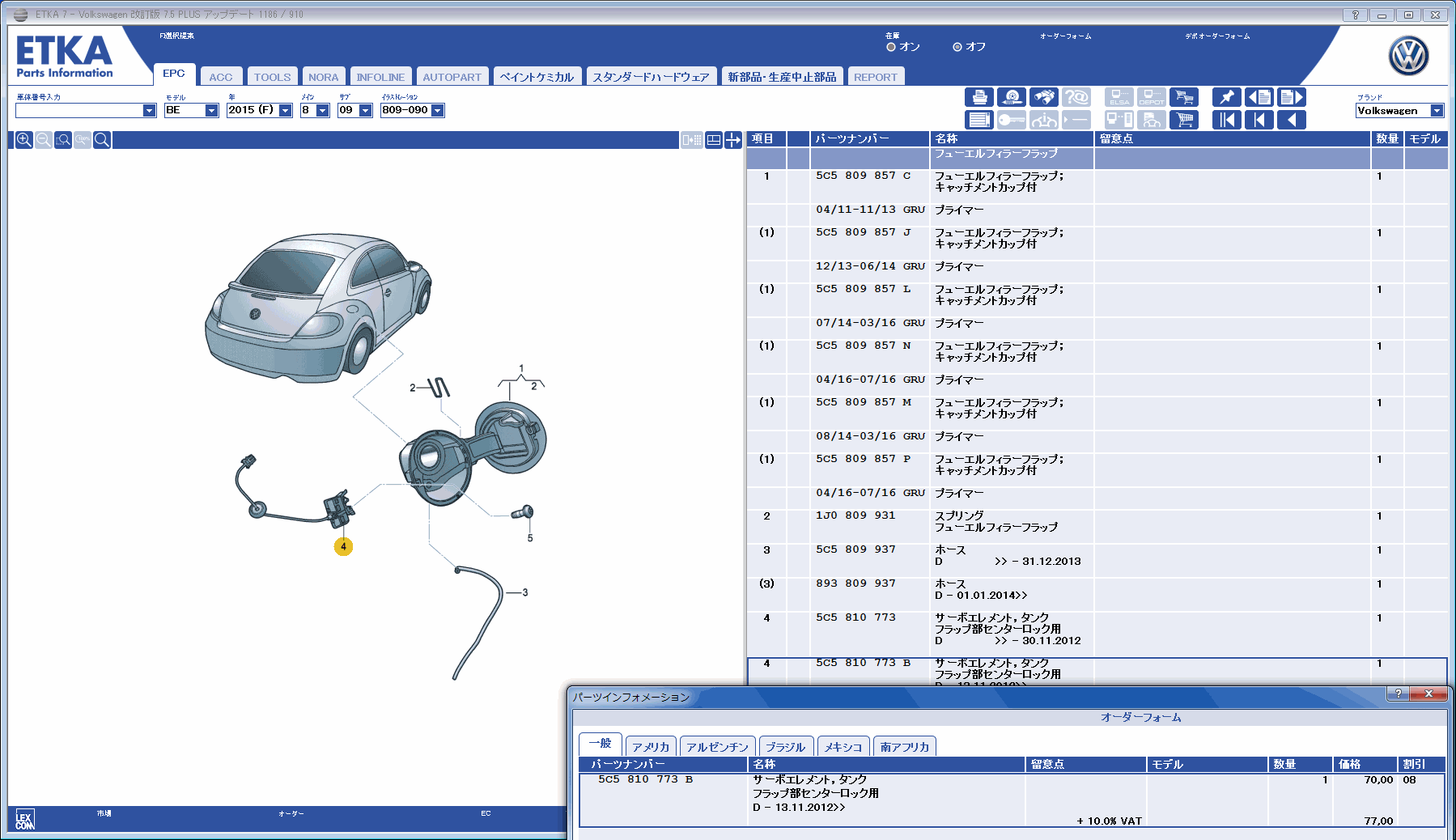The image size is (1456, 840).
Task: Select the stock オン radio button
Action: click(x=891, y=47)
